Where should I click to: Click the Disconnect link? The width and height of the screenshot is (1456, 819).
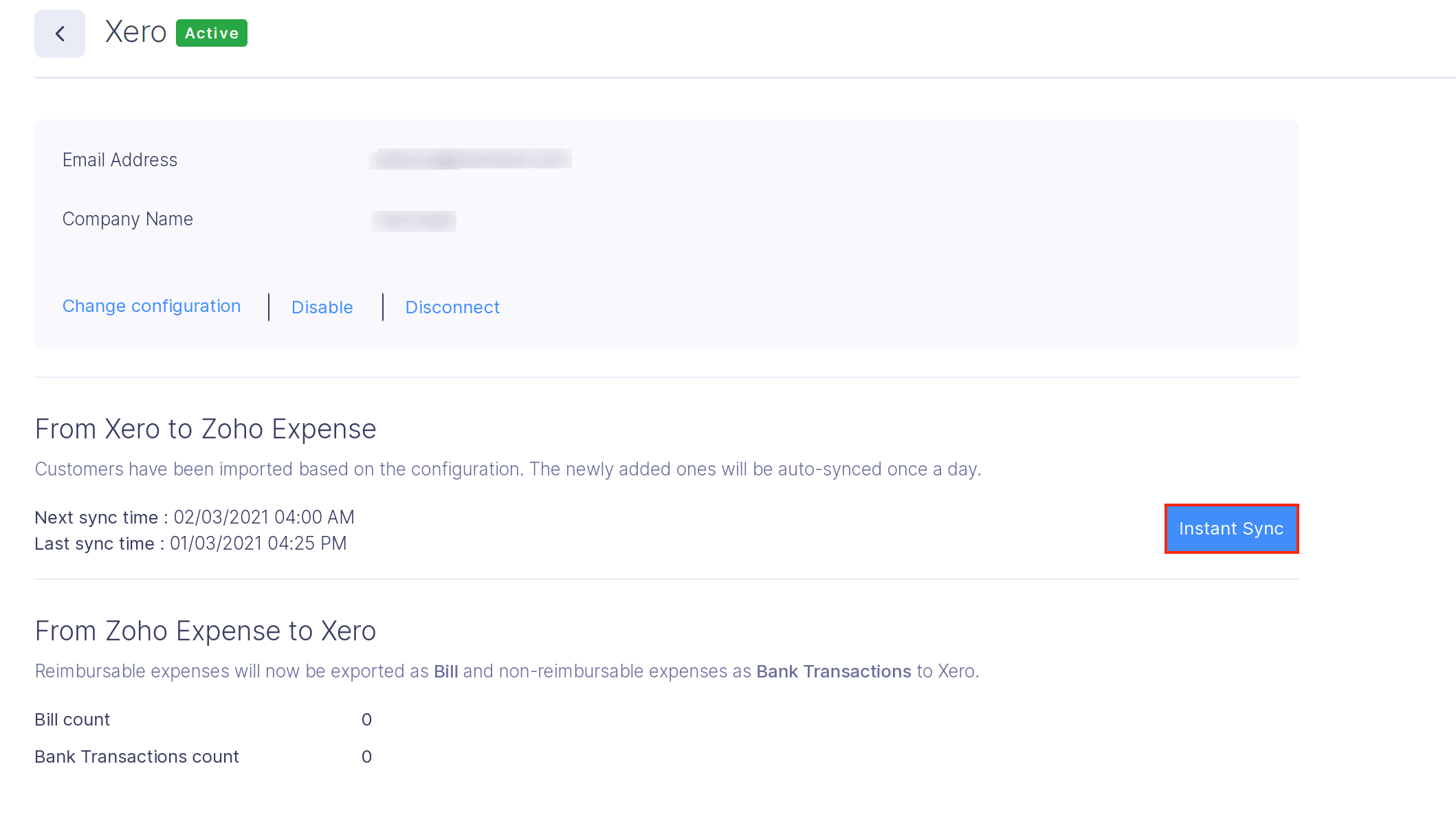(452, 307)
